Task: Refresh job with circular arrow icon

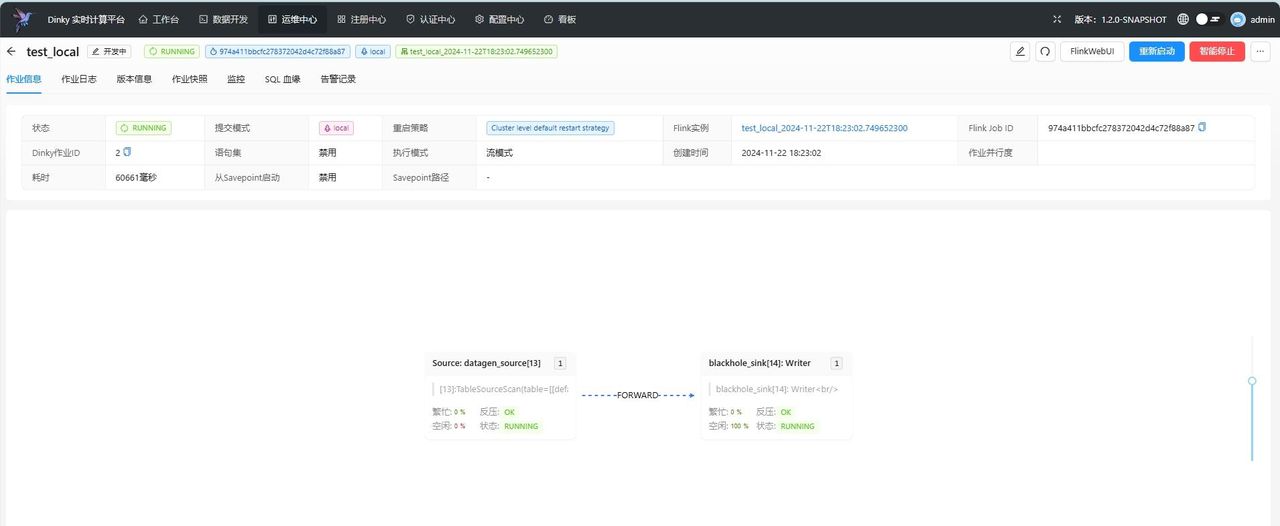Action: coord(1045,51)
